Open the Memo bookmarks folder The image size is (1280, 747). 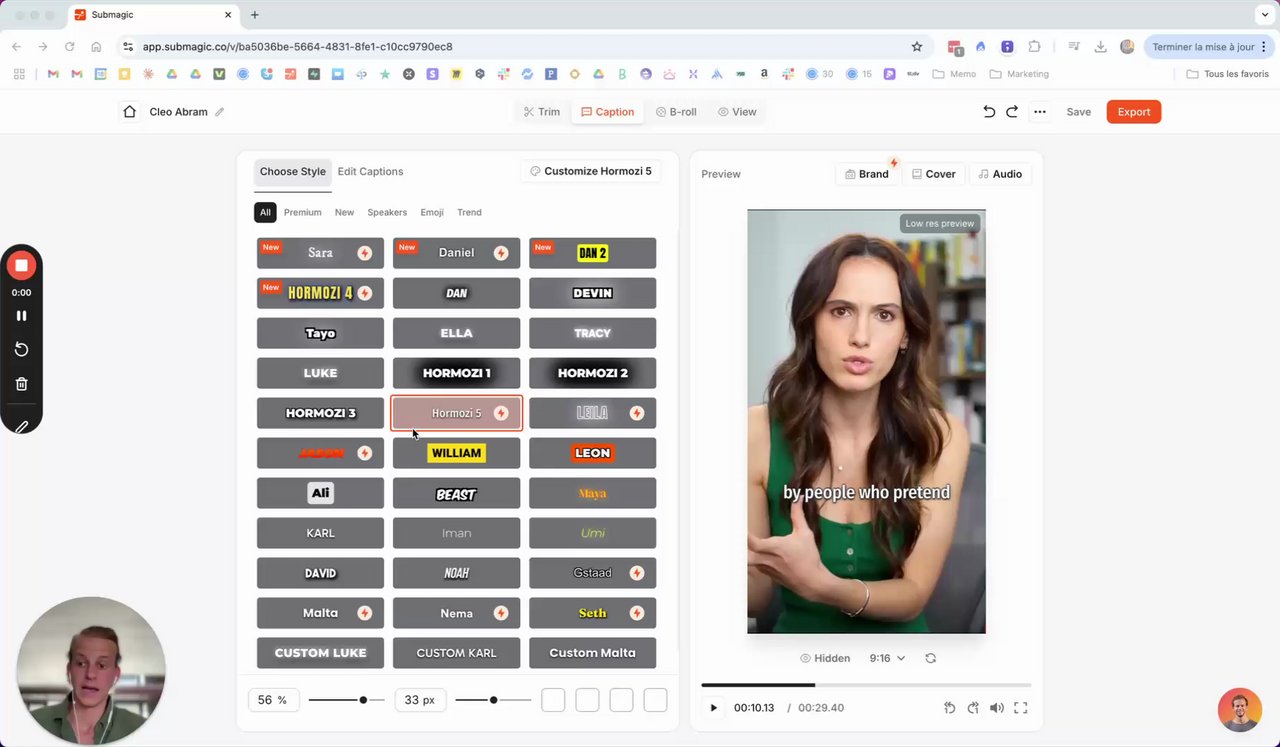click(954, 74)
